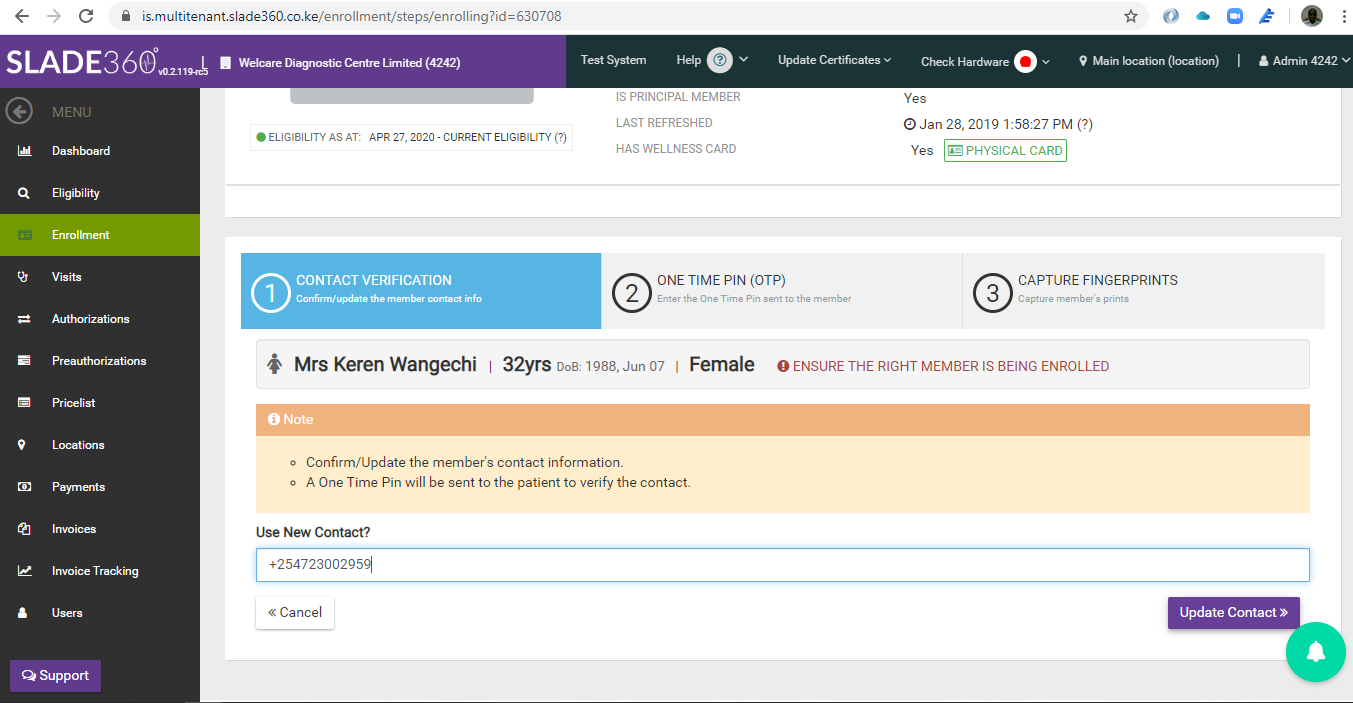Click the PHYSICAL CARD badge
Screen dimensions: 1353x703
1005,150
